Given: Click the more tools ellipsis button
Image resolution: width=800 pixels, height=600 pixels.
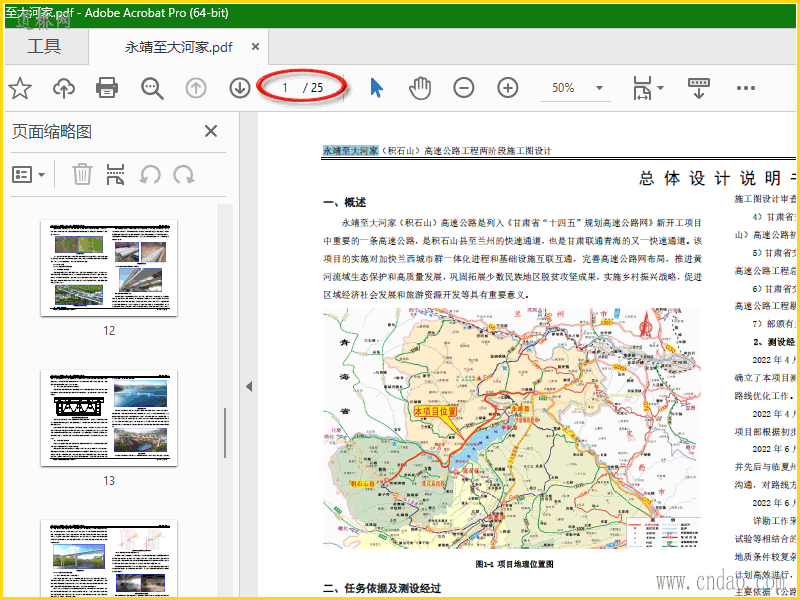Looking at the screenshot, I should pos(746,88).
